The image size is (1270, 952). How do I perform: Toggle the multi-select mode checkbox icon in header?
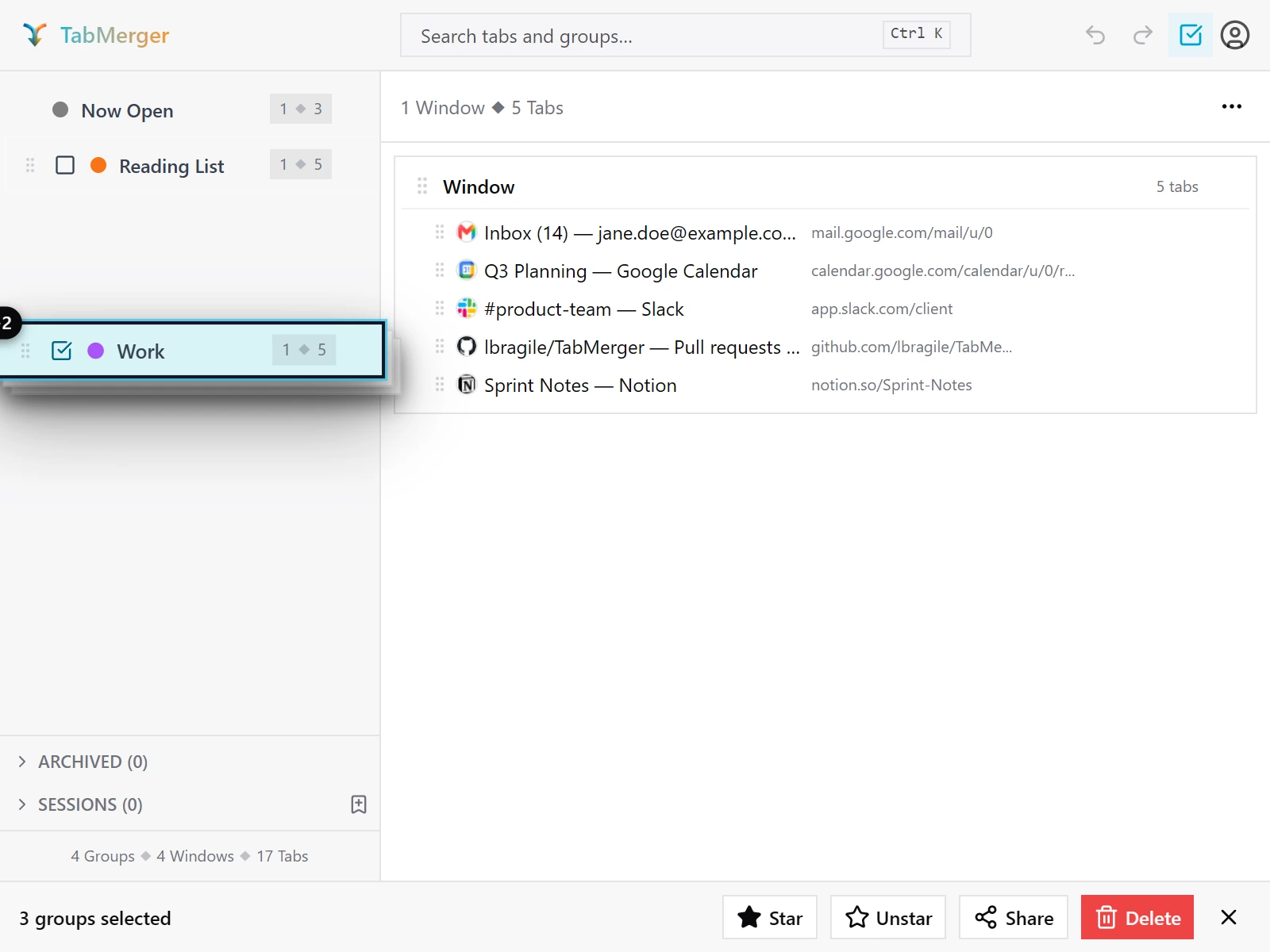click(1191, 35)
